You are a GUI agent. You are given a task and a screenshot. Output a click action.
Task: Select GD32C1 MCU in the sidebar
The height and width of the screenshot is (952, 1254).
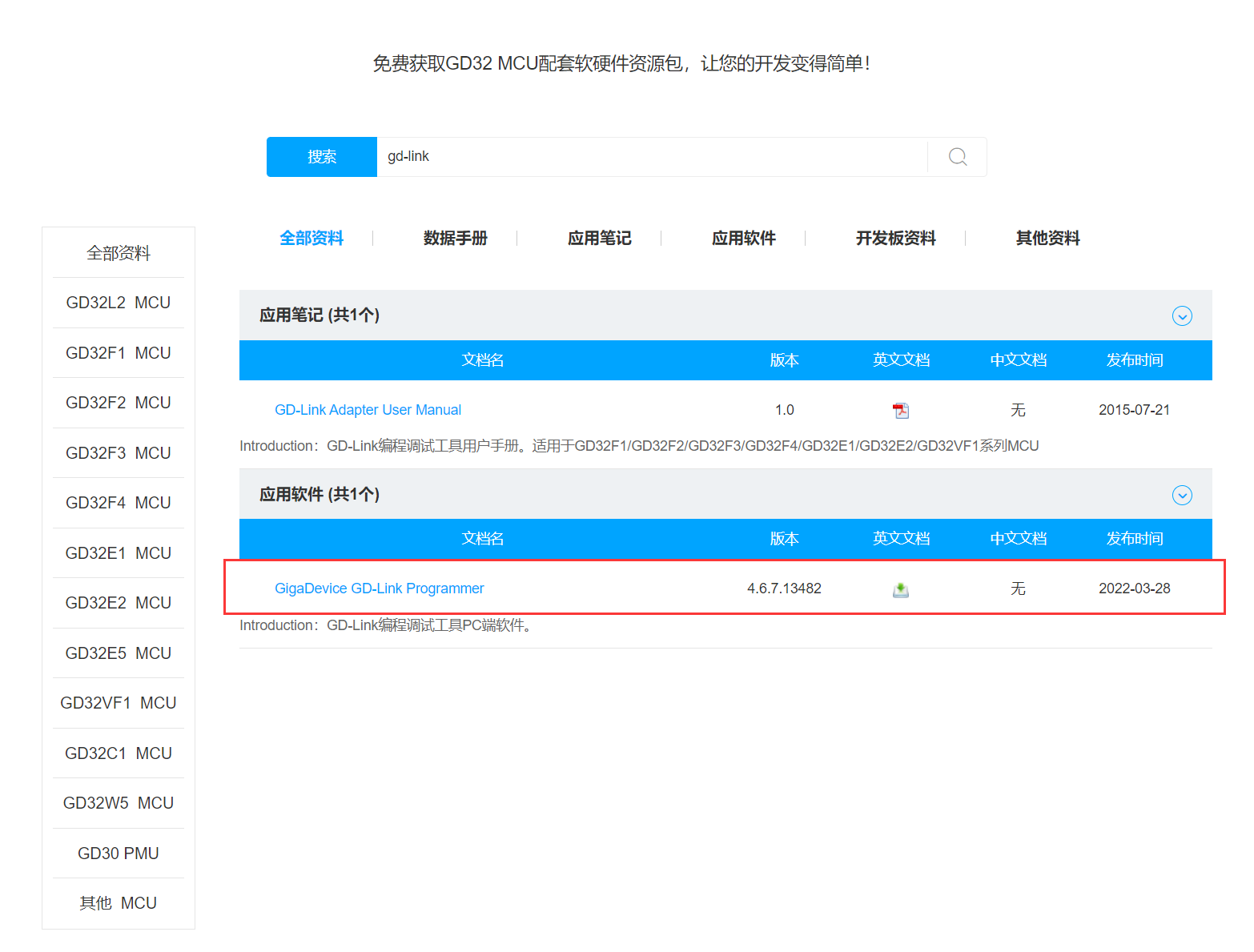pyautogui.click(x=119, y=753)
